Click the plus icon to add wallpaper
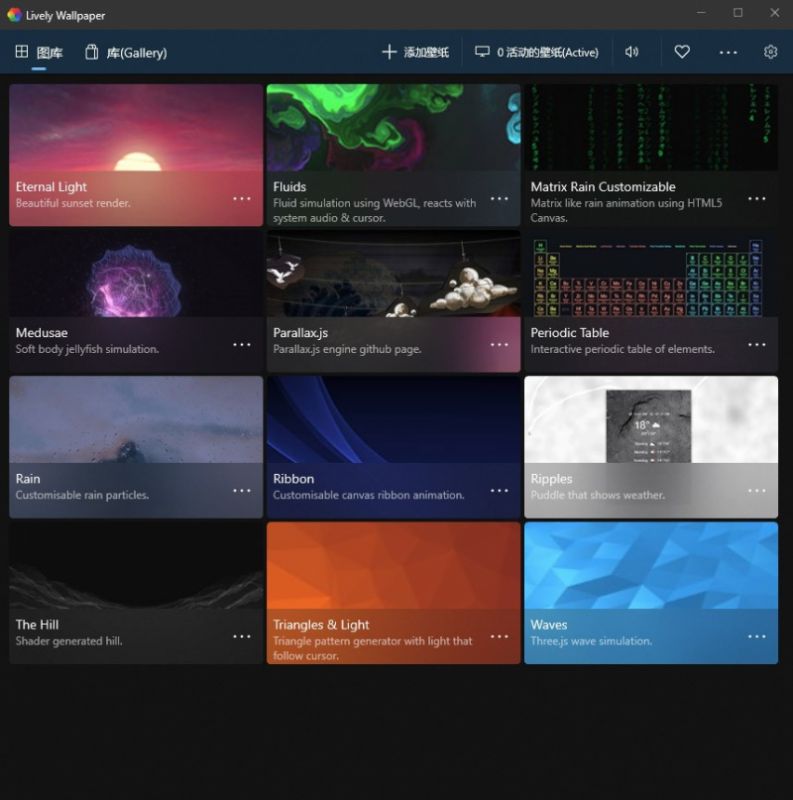This screenshot has height=800, width=793. [x=389, y=52]
